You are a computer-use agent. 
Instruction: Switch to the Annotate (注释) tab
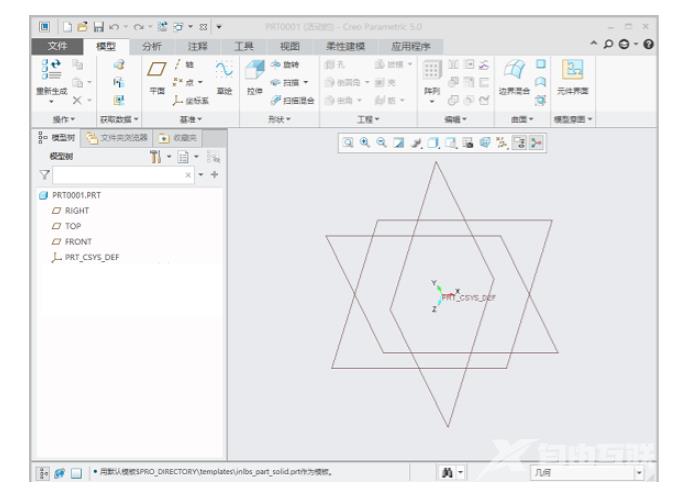197,46
